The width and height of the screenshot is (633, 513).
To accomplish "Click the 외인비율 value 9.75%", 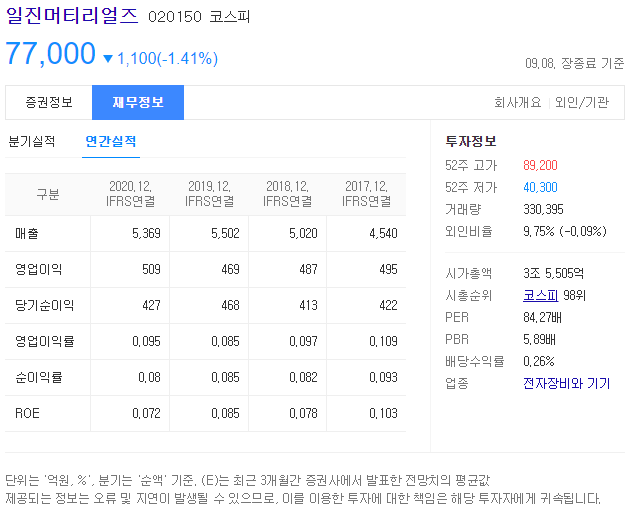I will pos(539,231).
